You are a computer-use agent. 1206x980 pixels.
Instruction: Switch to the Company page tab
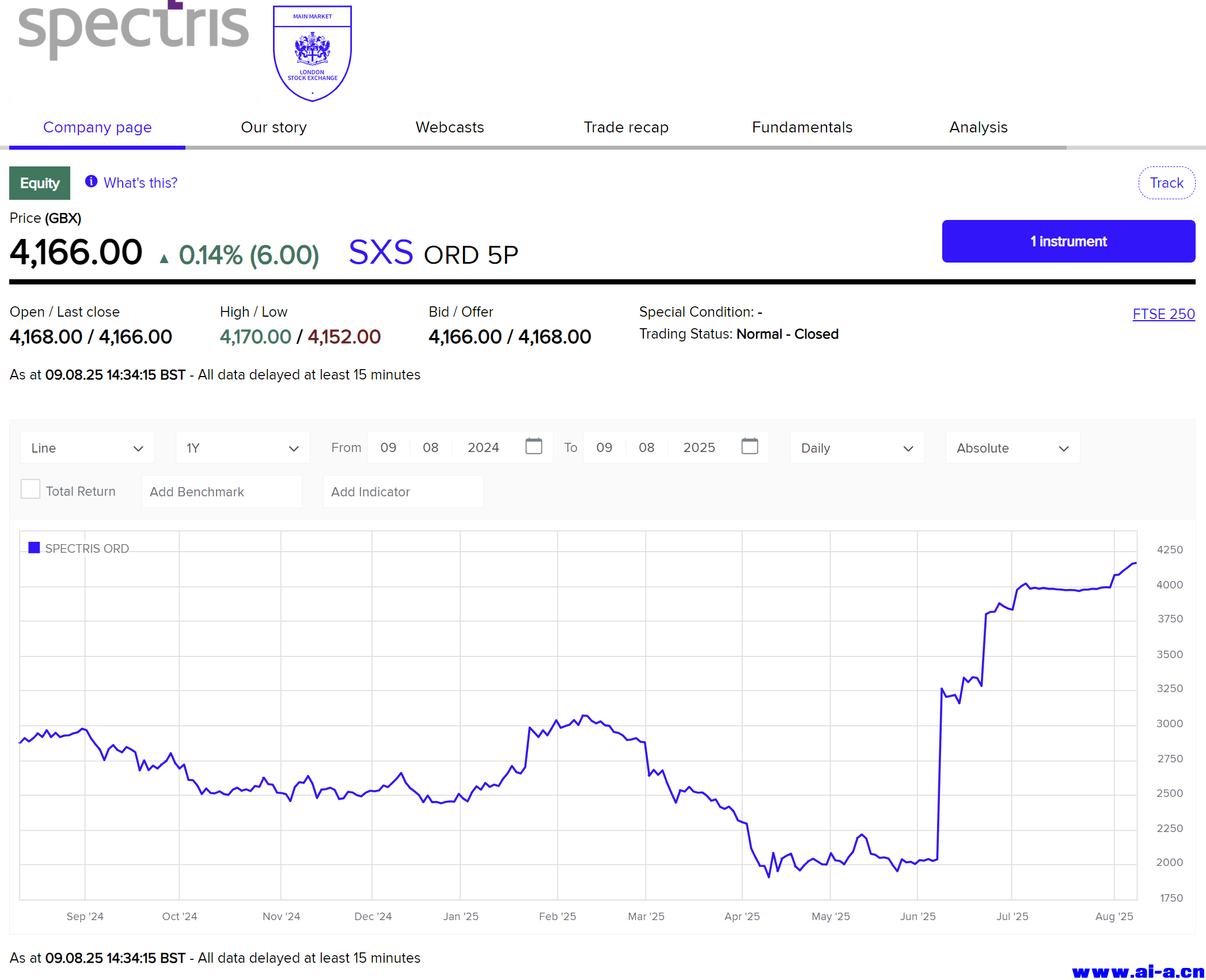coord(97,127)
